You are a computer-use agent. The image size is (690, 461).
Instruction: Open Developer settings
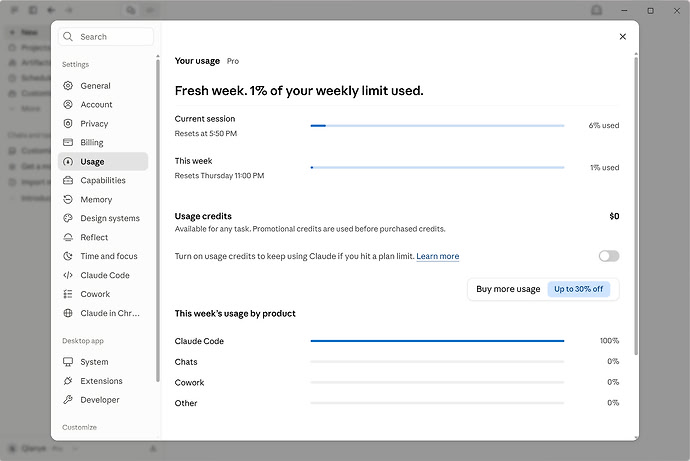103,399
